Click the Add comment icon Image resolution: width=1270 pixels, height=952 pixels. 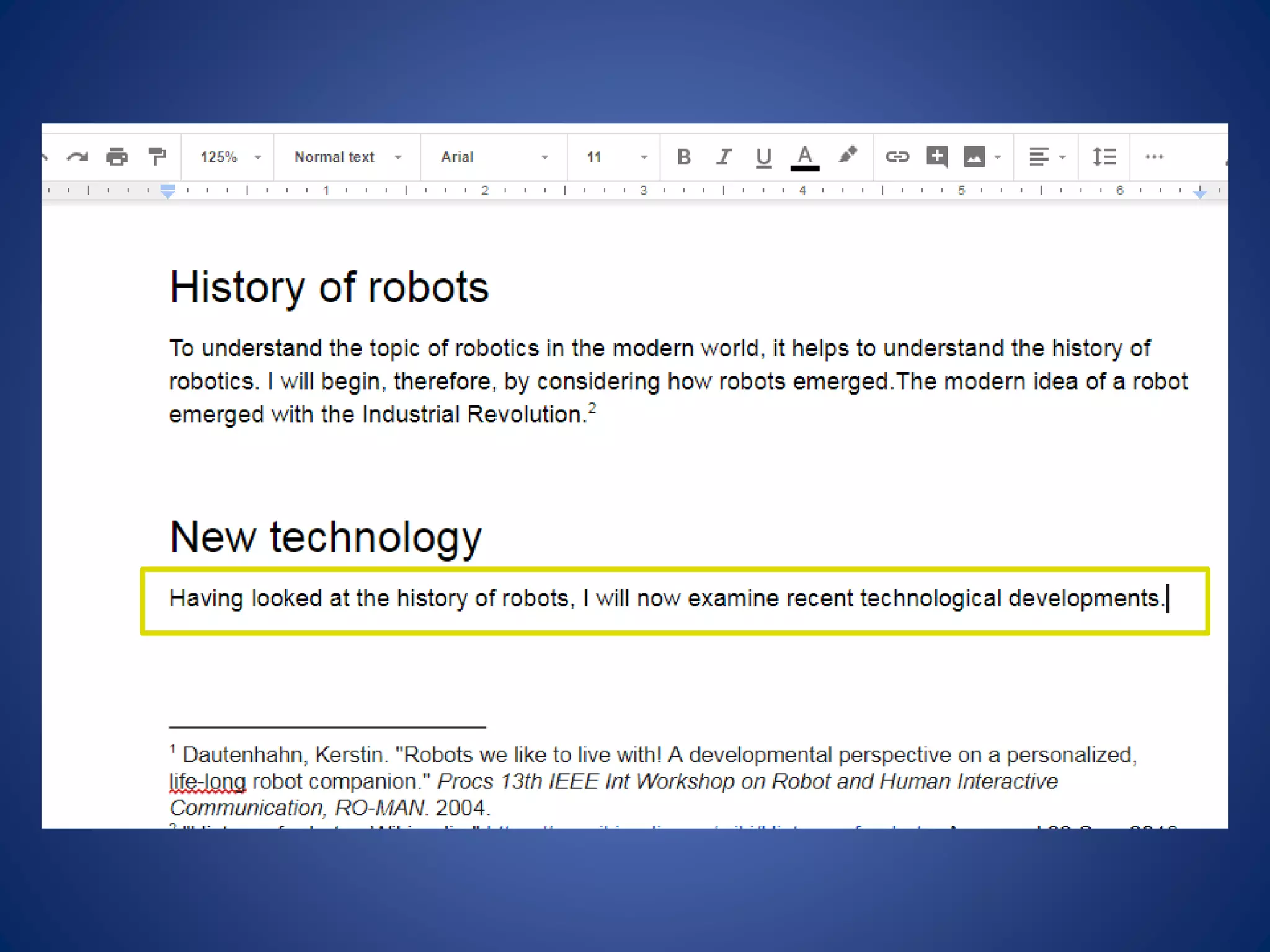936,157
